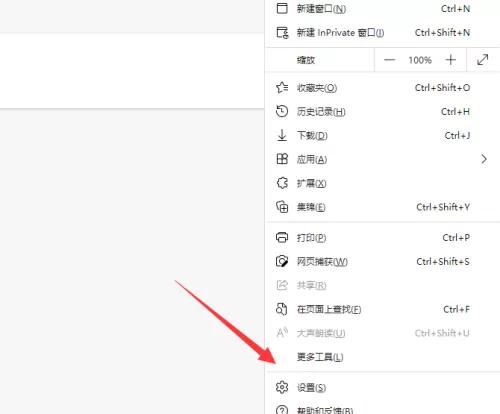
Task: Expand the 应用 submenu chevron
Action: 484,159
